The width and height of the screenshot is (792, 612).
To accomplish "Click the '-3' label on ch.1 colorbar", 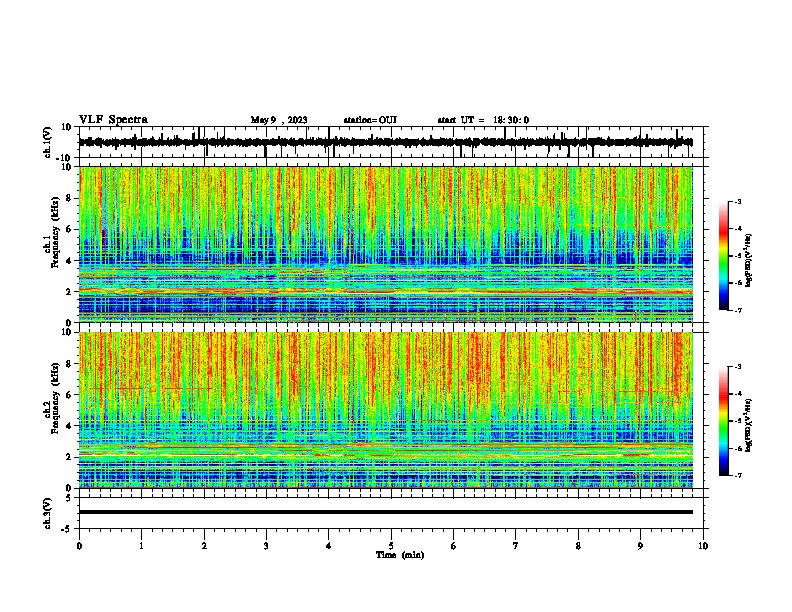I will [x=737, y=202].
